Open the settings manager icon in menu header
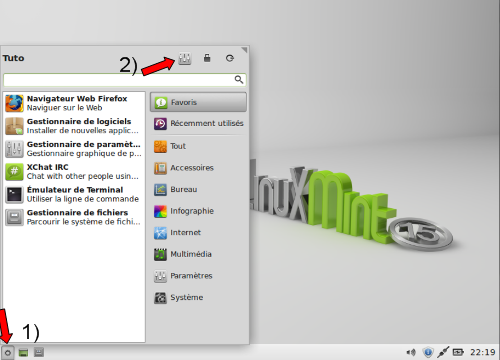This screenshot has height=360, width=500. (x=185, y=59)
